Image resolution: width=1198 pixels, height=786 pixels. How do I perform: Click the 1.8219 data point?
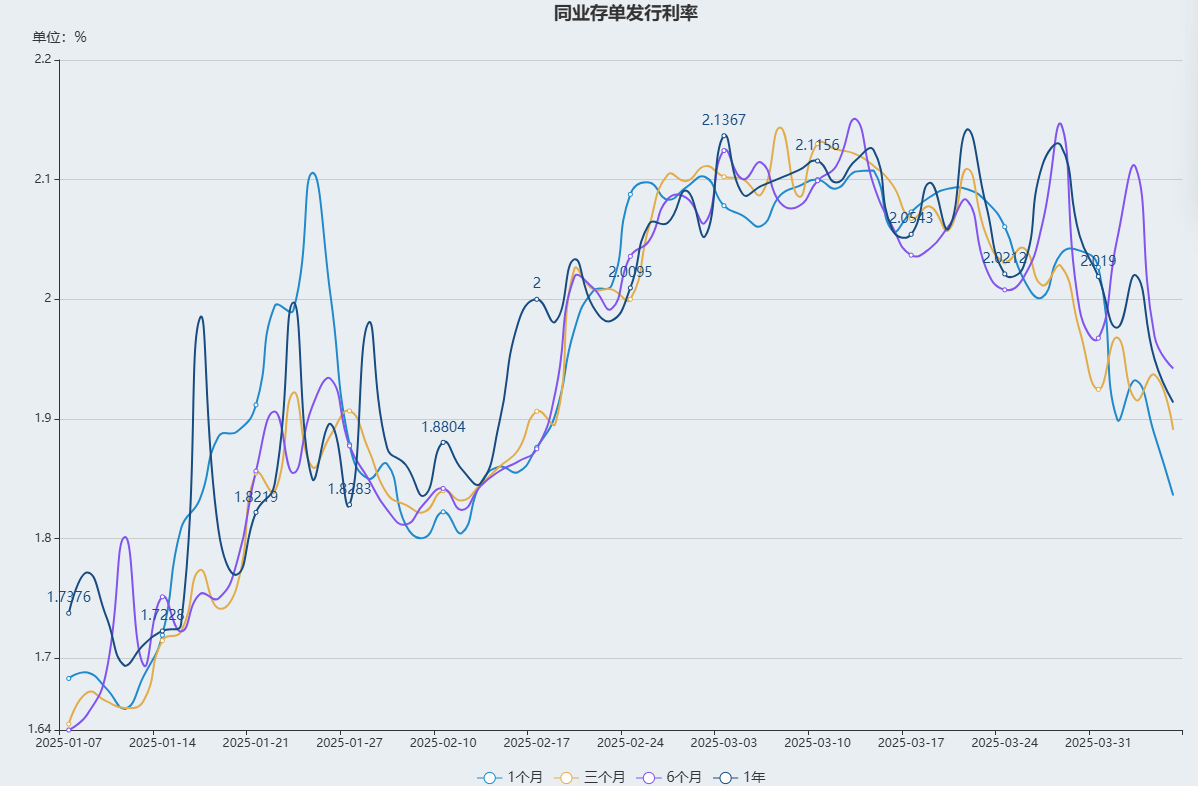pyautogui.click(x=256, y=513)
